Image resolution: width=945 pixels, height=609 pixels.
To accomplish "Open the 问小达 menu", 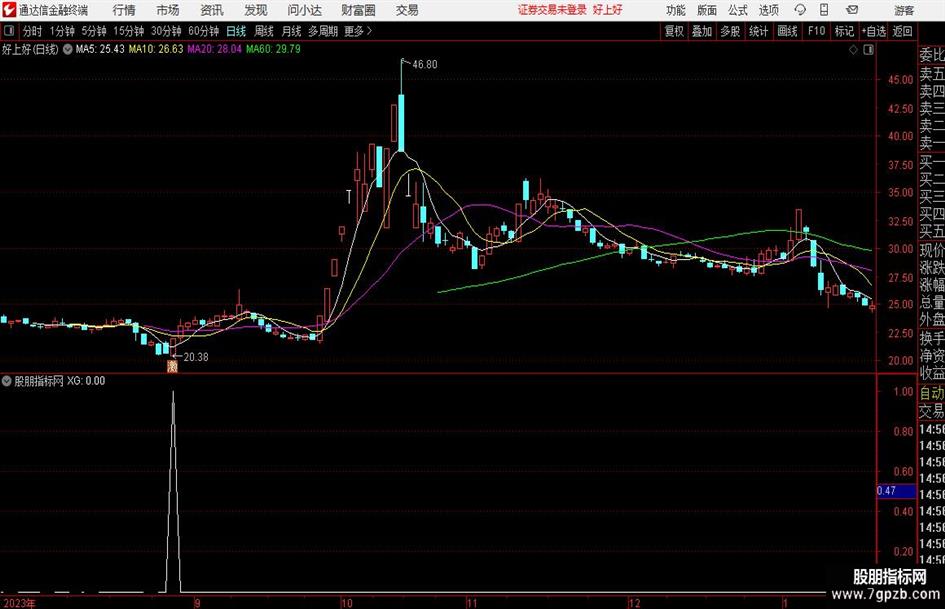I will (304, 10).
